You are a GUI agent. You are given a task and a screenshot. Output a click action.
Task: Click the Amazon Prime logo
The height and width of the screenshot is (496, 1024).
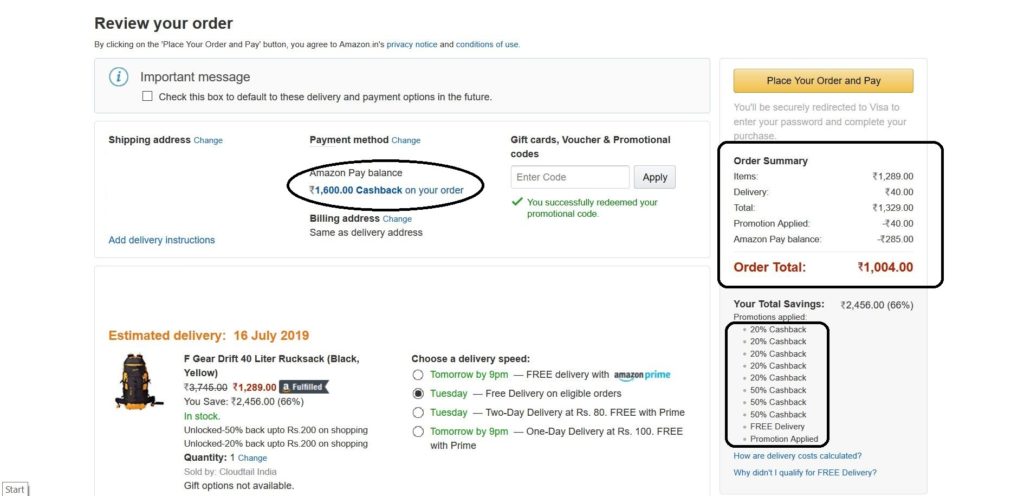point(642,375)
